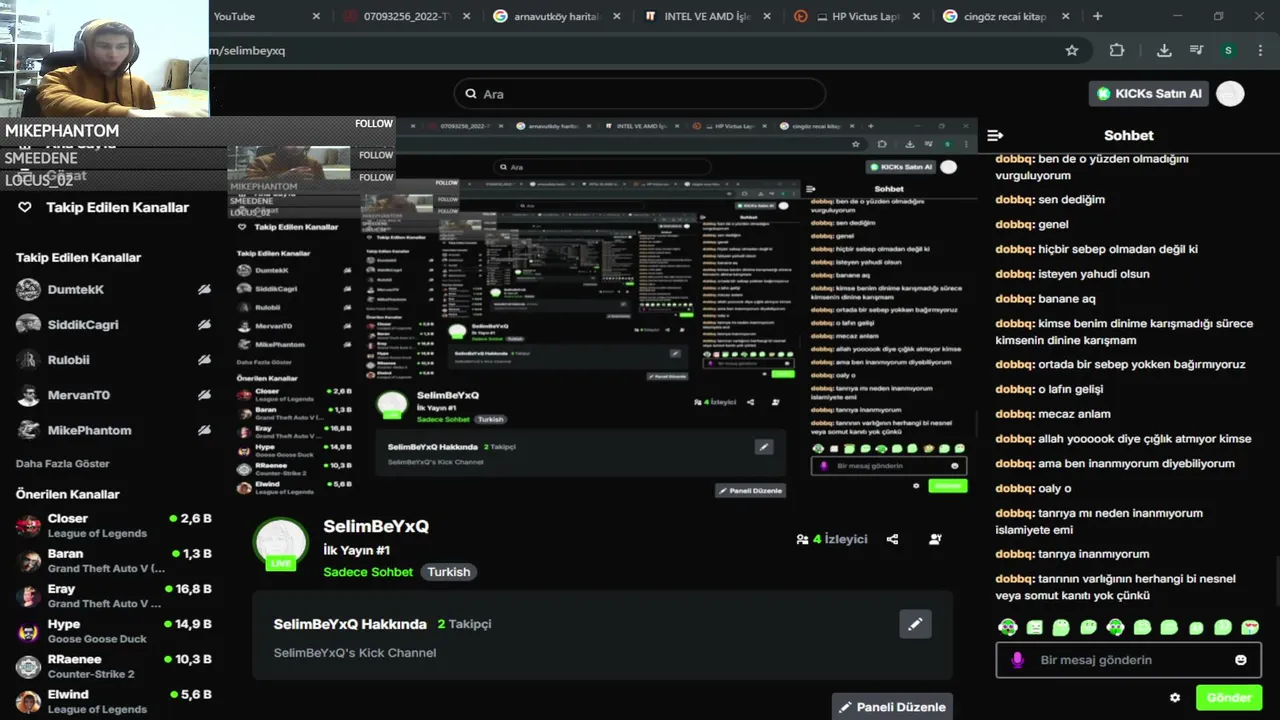Click the Ara search field
Screen dimensions: 1280x720
click(640, 93)
